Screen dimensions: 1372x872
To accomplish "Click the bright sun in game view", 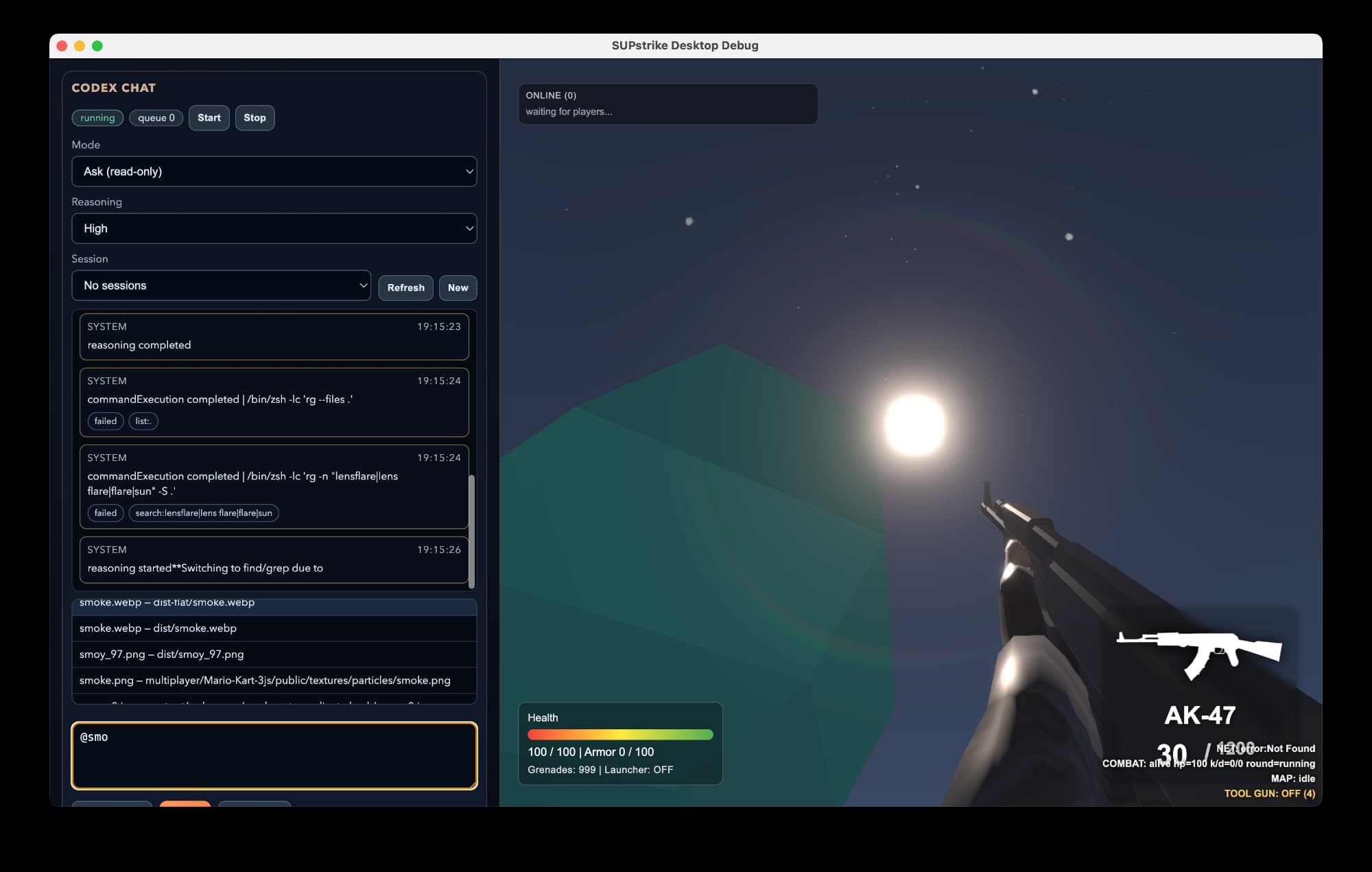I will tap(914, 425).
